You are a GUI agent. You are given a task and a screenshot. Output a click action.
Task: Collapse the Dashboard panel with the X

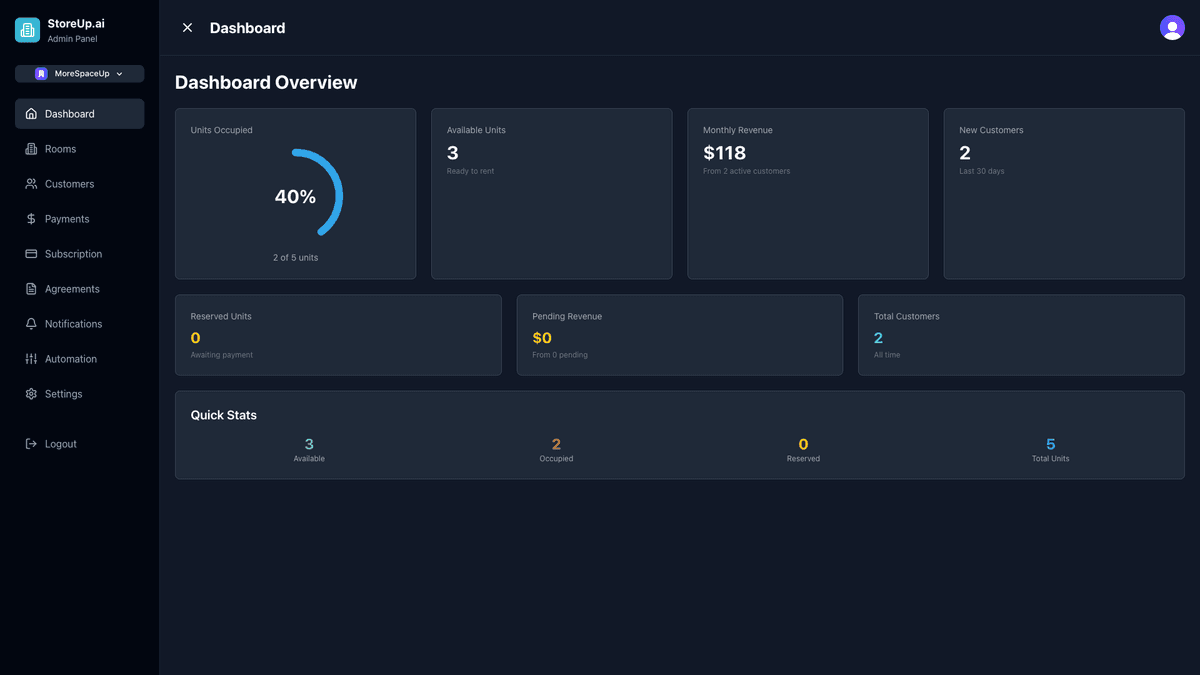[x=187, y=28]
